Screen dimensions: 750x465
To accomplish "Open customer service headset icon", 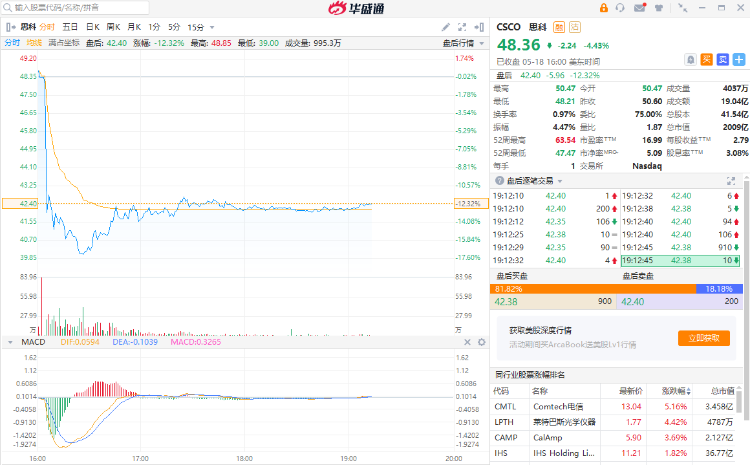I will point(620,8).
